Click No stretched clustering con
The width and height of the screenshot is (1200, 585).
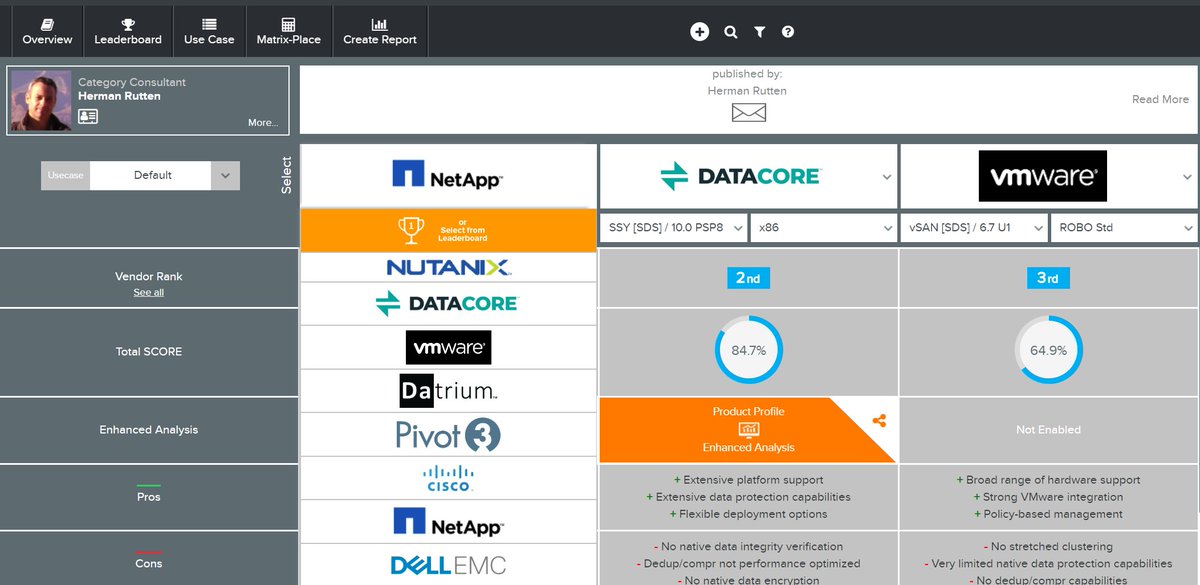click(x=1048, y=547)
